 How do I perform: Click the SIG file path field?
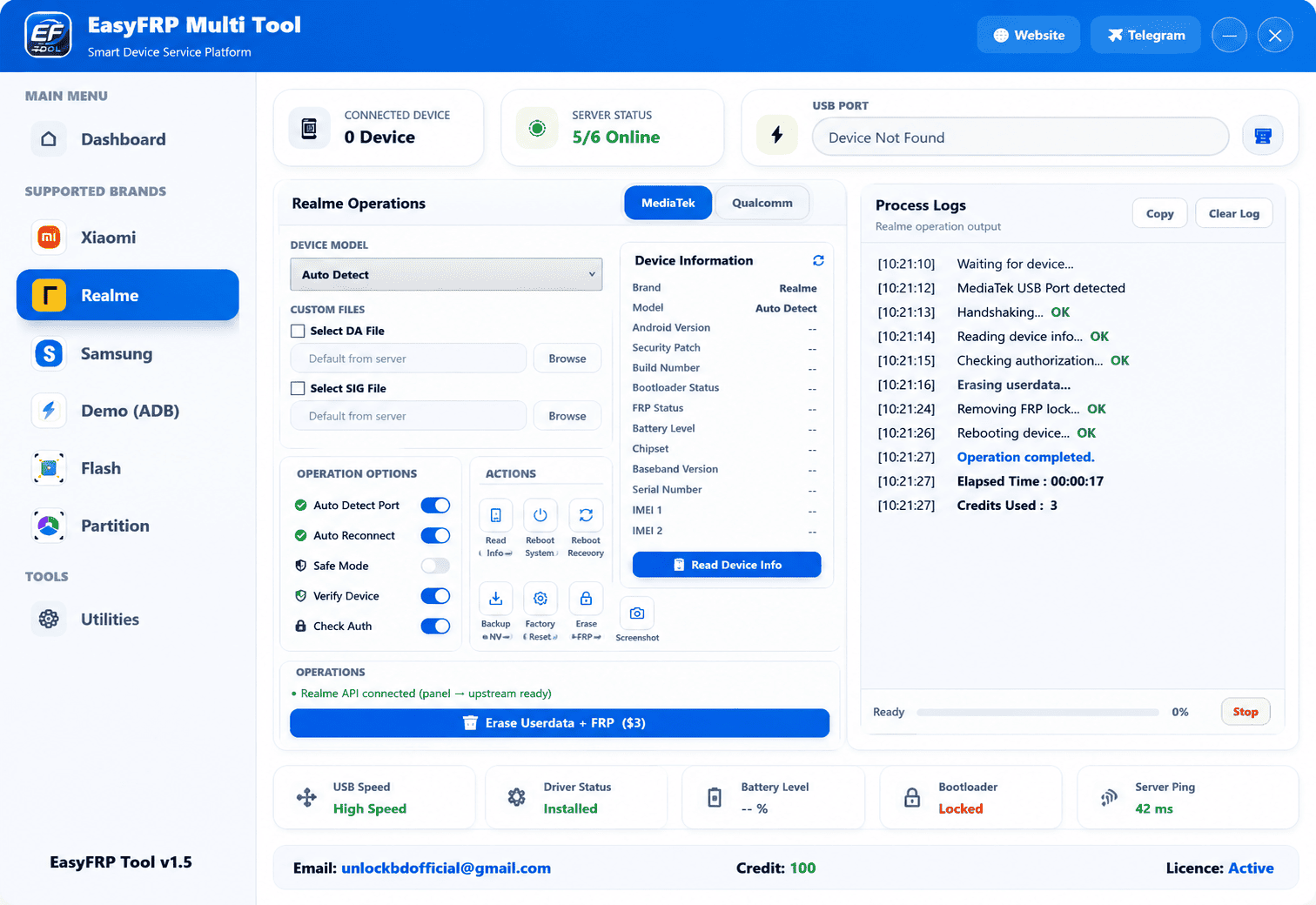coord(408,416)
